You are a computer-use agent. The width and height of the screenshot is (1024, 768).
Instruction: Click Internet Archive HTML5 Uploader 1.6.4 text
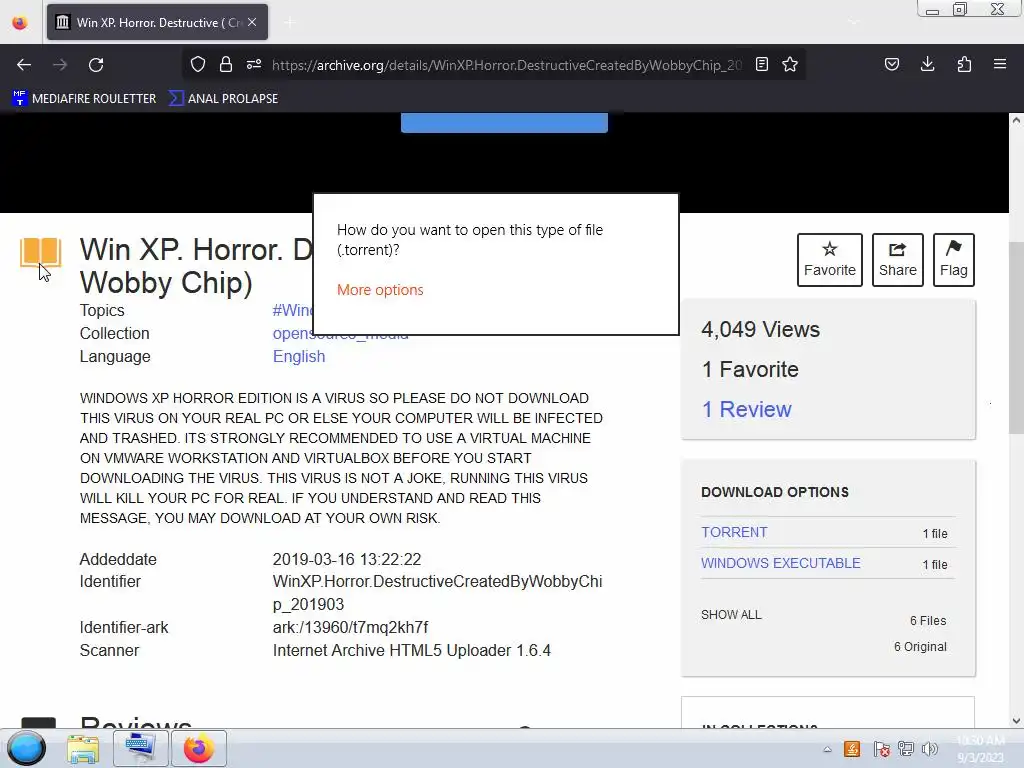[411, 650]
